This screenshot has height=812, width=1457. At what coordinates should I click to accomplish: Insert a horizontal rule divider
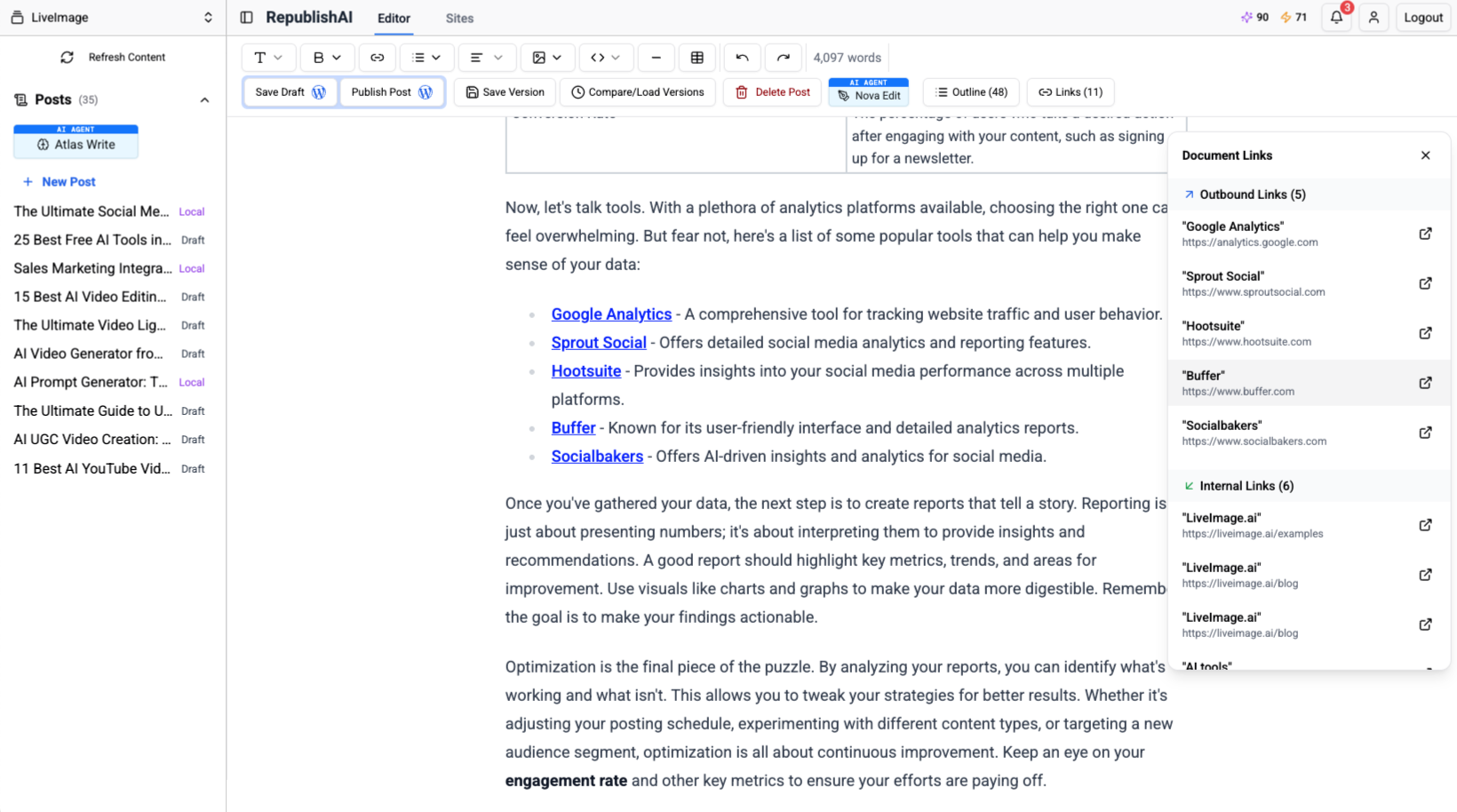pyautogui.click(x=656, y=58)
